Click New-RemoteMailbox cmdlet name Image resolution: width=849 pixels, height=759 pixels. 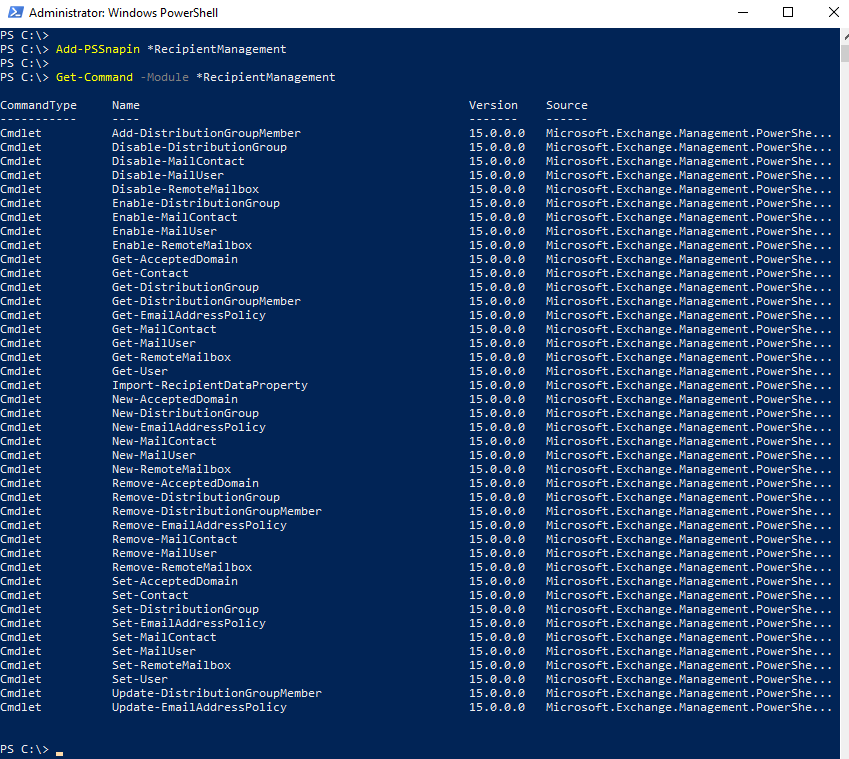(x=171, y=469)
